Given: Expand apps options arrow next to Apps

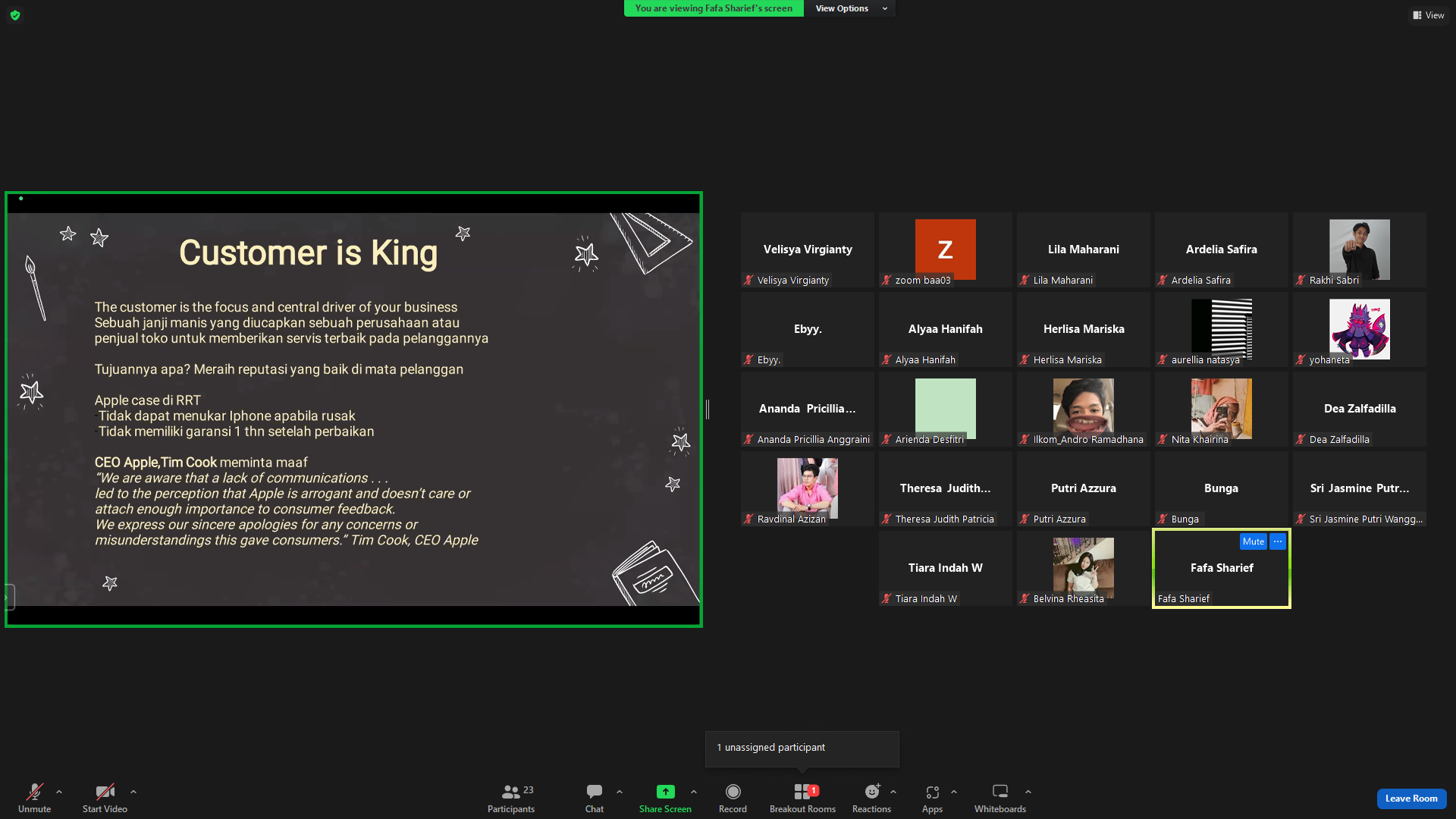Looking at the screenshot, I should pyautogui.click(x=954, y=792).
